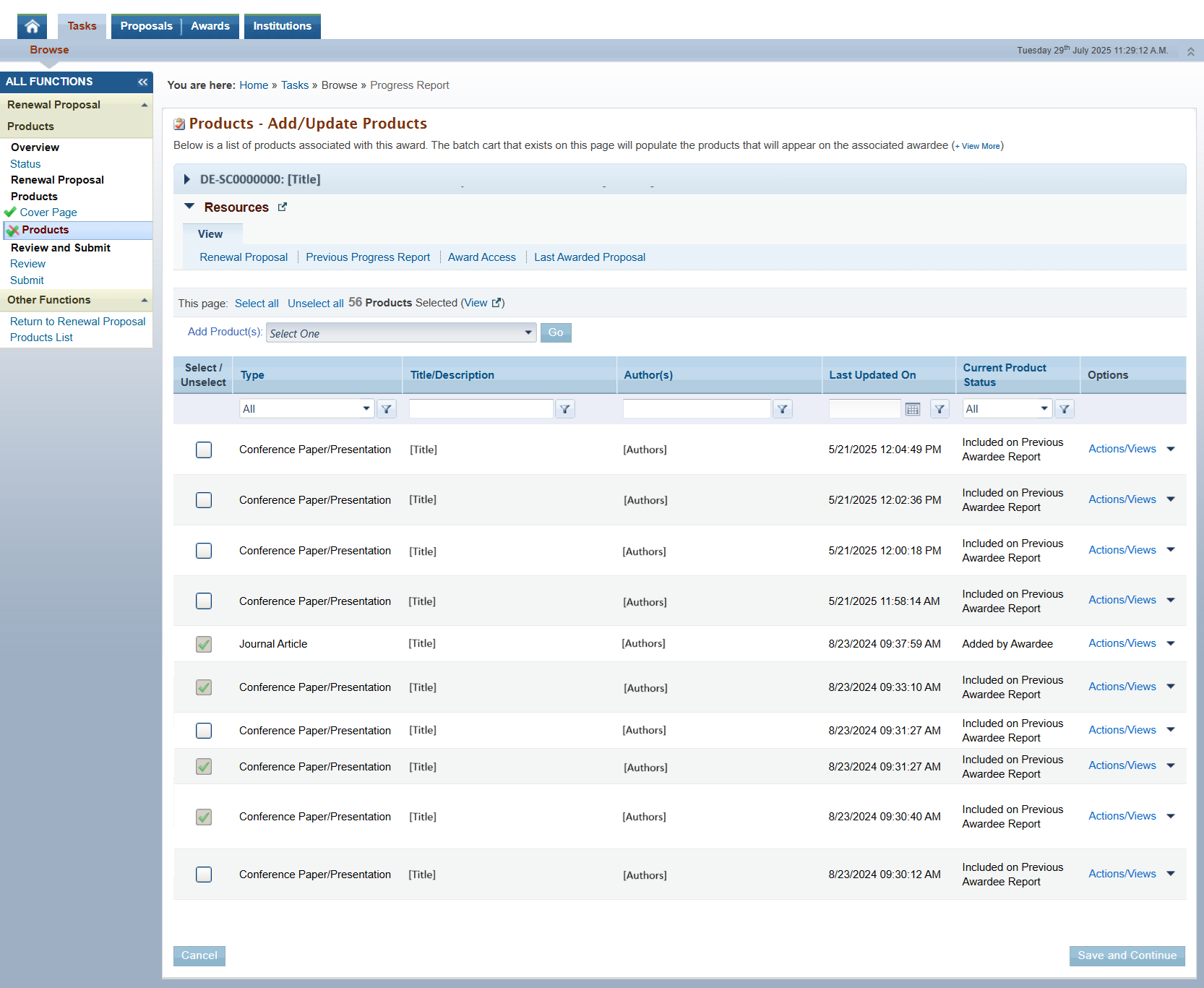
Task: Click the Home icon tab
Action: [x=32, y=27]
